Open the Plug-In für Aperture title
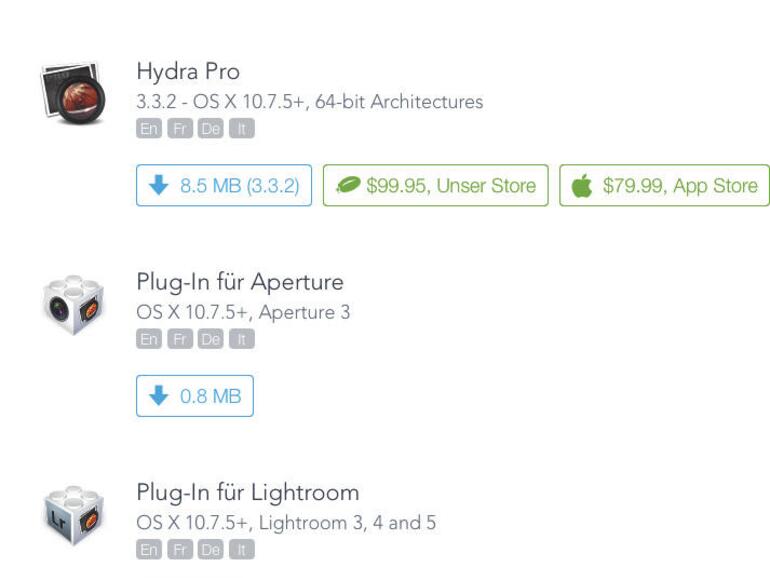This screenshot has height=578, width=770. 240,282
